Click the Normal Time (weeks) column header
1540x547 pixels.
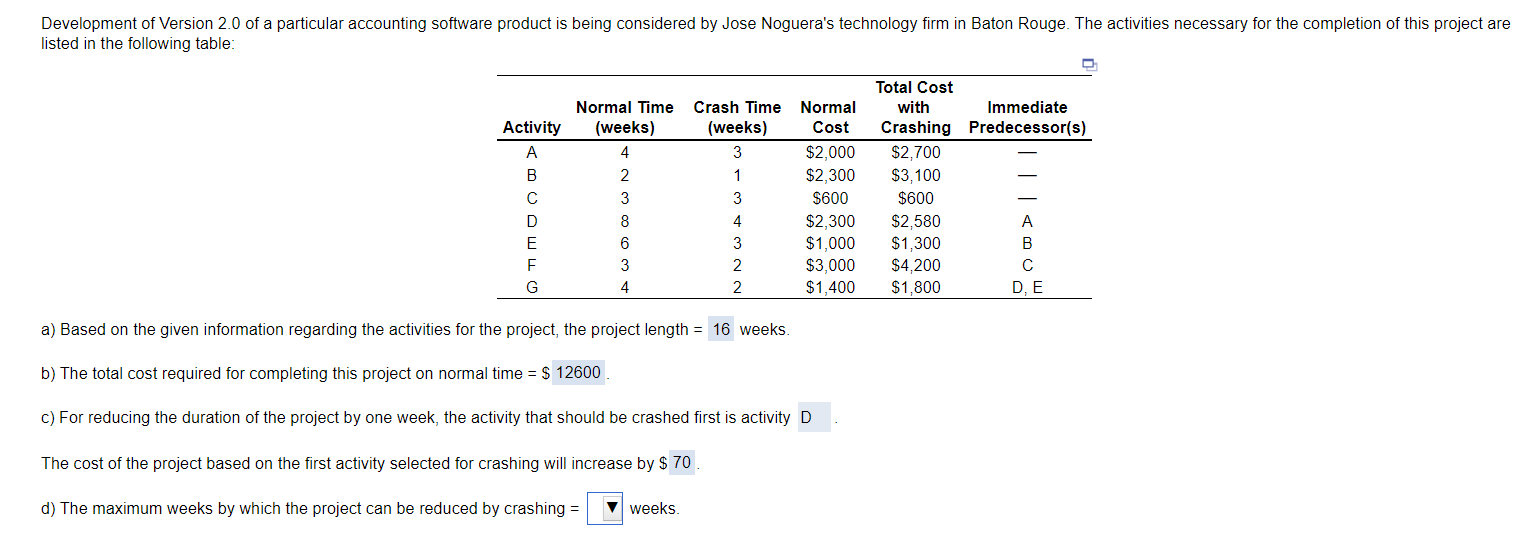[x=624, y=117]
